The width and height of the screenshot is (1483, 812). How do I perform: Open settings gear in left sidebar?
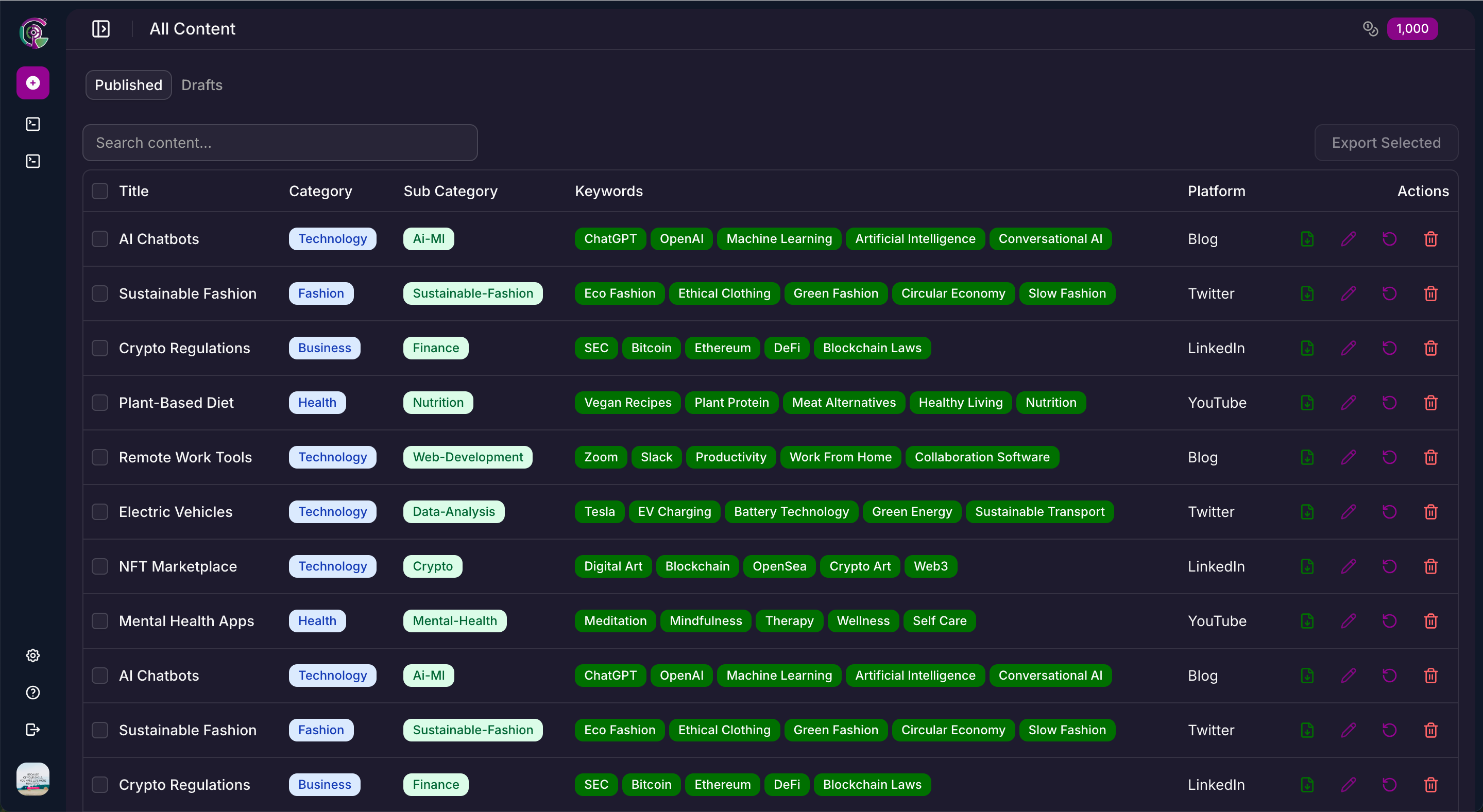(x=33, y=655)
